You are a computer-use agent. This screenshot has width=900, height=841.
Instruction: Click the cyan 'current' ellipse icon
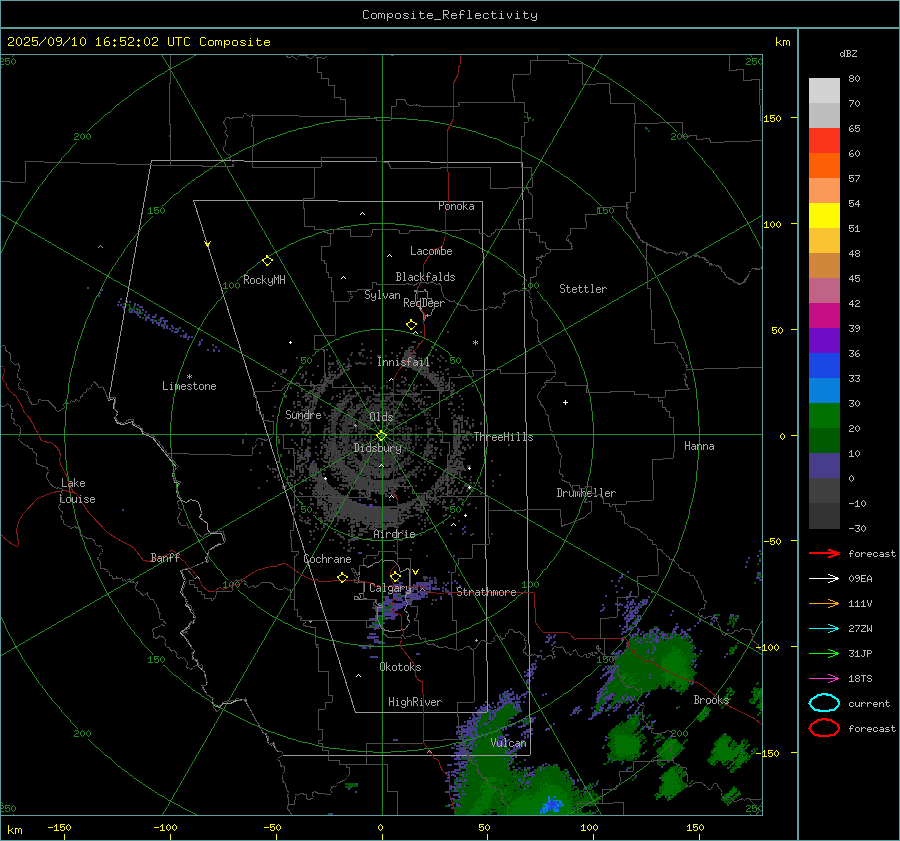(824, 703)
